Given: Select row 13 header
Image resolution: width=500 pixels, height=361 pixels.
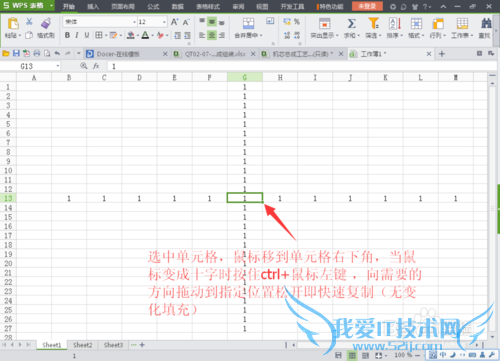Looking at the screenshot, I should click(x=8, y=198).
